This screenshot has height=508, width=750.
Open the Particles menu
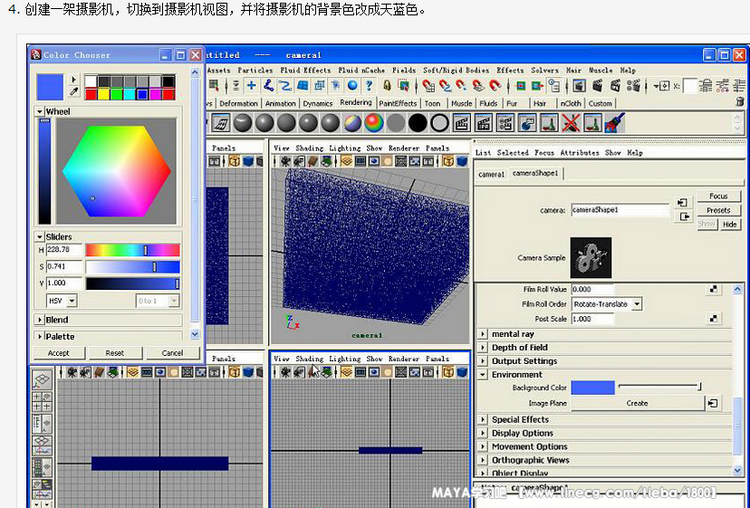[255, 70]
